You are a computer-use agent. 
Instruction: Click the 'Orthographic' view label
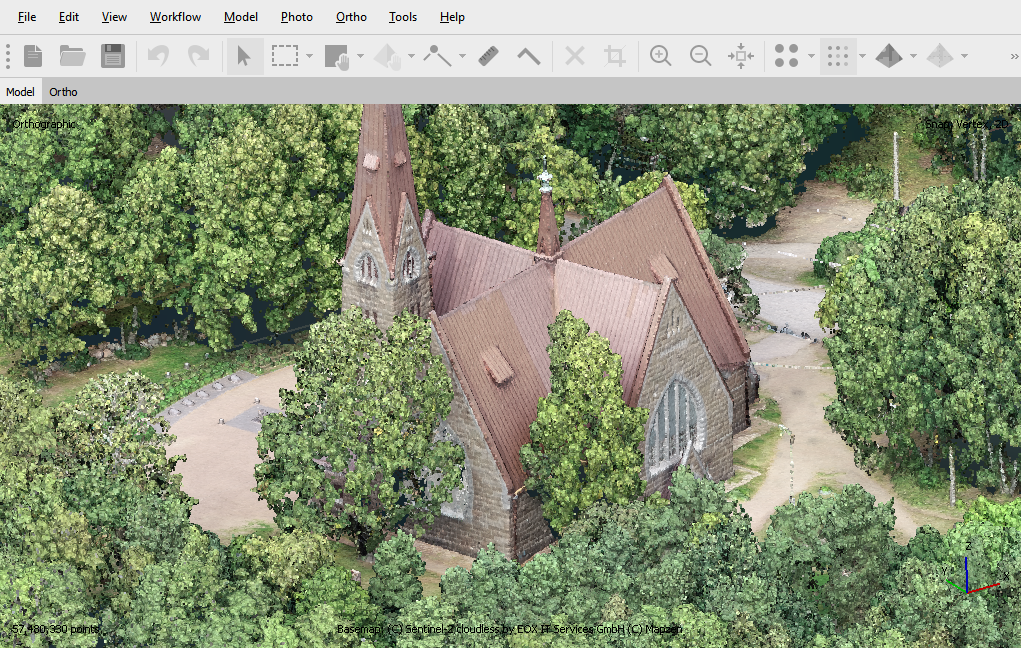point(44,124)
